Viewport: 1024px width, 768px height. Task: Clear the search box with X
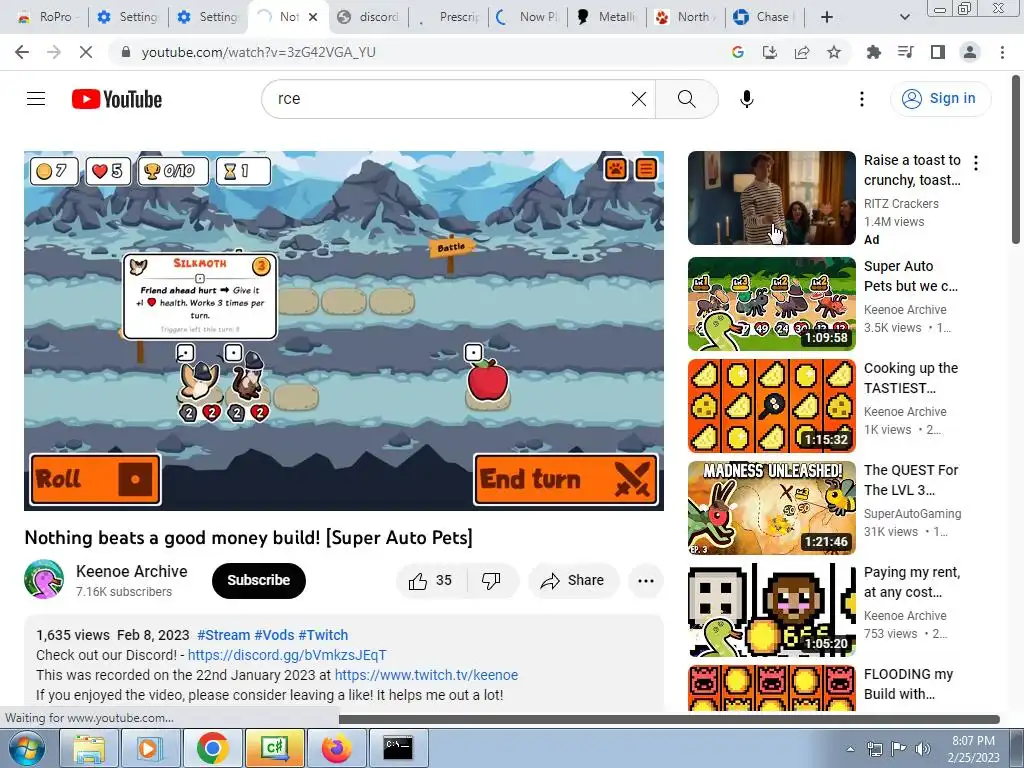click(639, 99)
